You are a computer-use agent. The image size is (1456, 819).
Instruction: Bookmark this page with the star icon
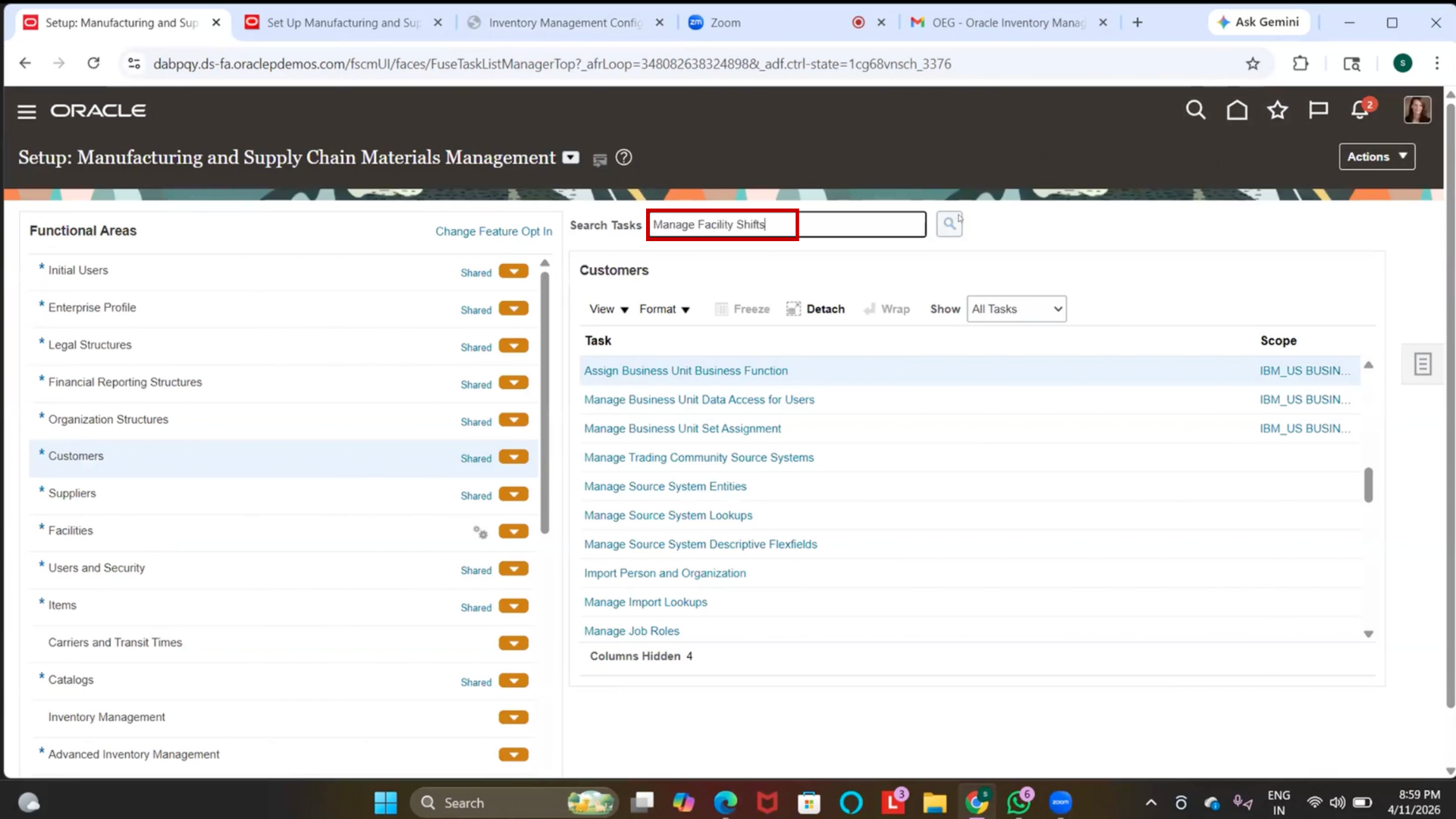click(x=1253, y=64)
